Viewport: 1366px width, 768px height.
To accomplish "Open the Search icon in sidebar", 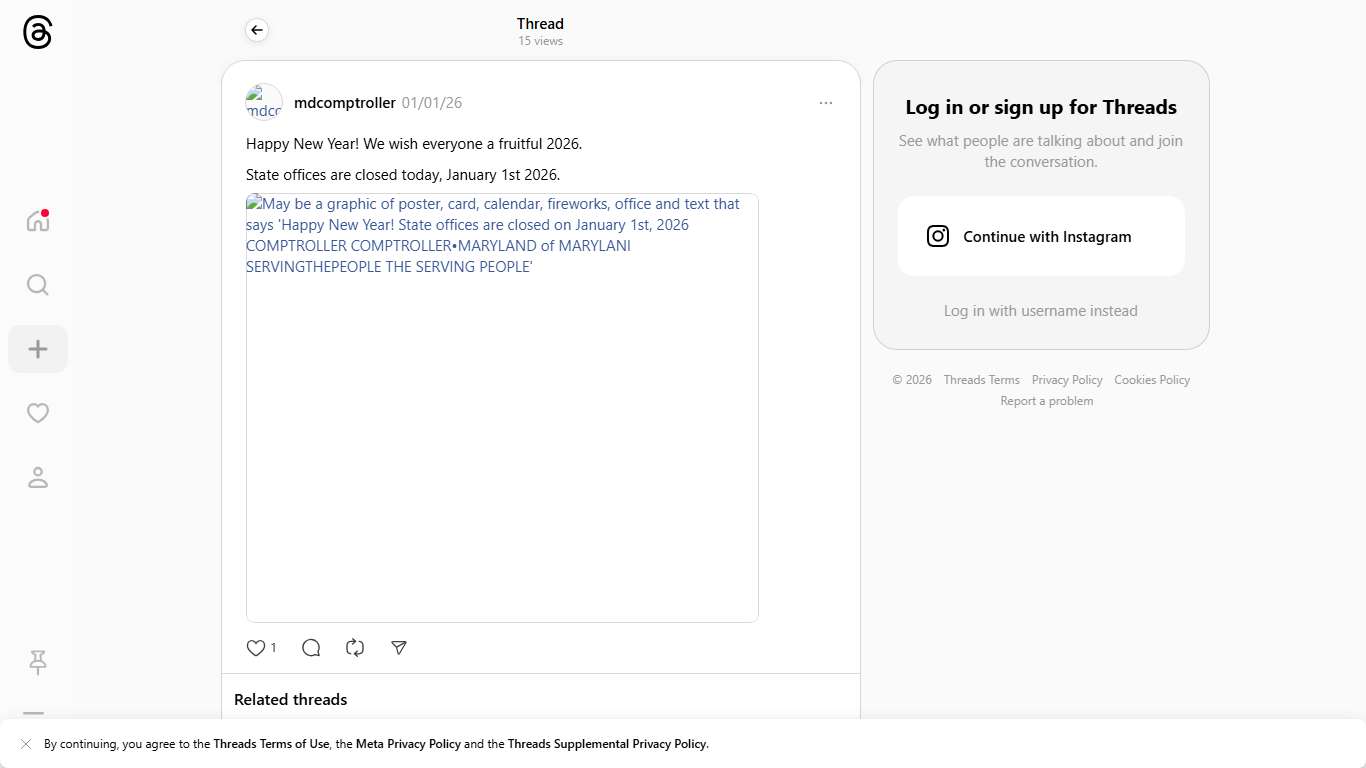I will [38, 285].
